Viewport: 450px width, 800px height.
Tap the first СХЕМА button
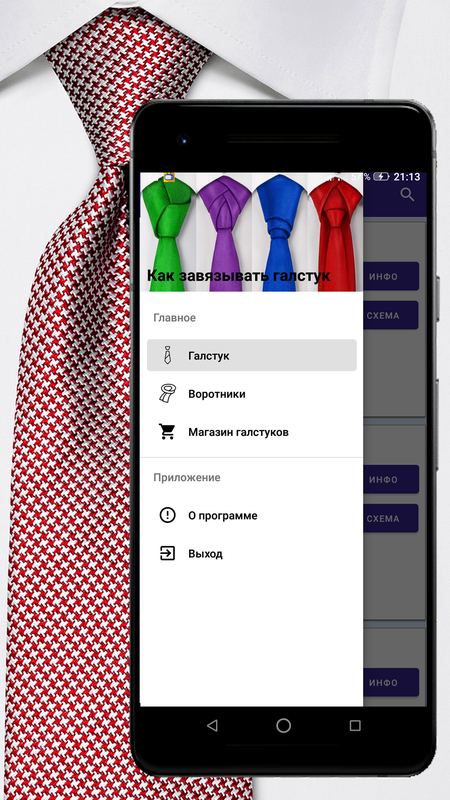391,315
